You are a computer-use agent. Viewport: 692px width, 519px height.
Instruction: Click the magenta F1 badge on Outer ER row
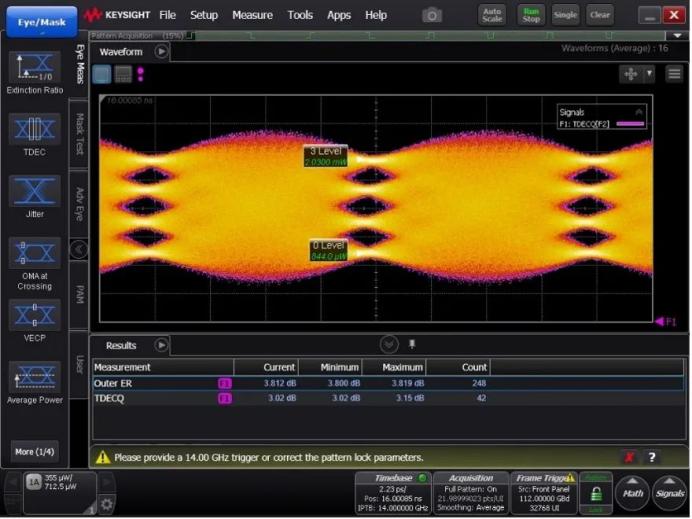(224, 382)
